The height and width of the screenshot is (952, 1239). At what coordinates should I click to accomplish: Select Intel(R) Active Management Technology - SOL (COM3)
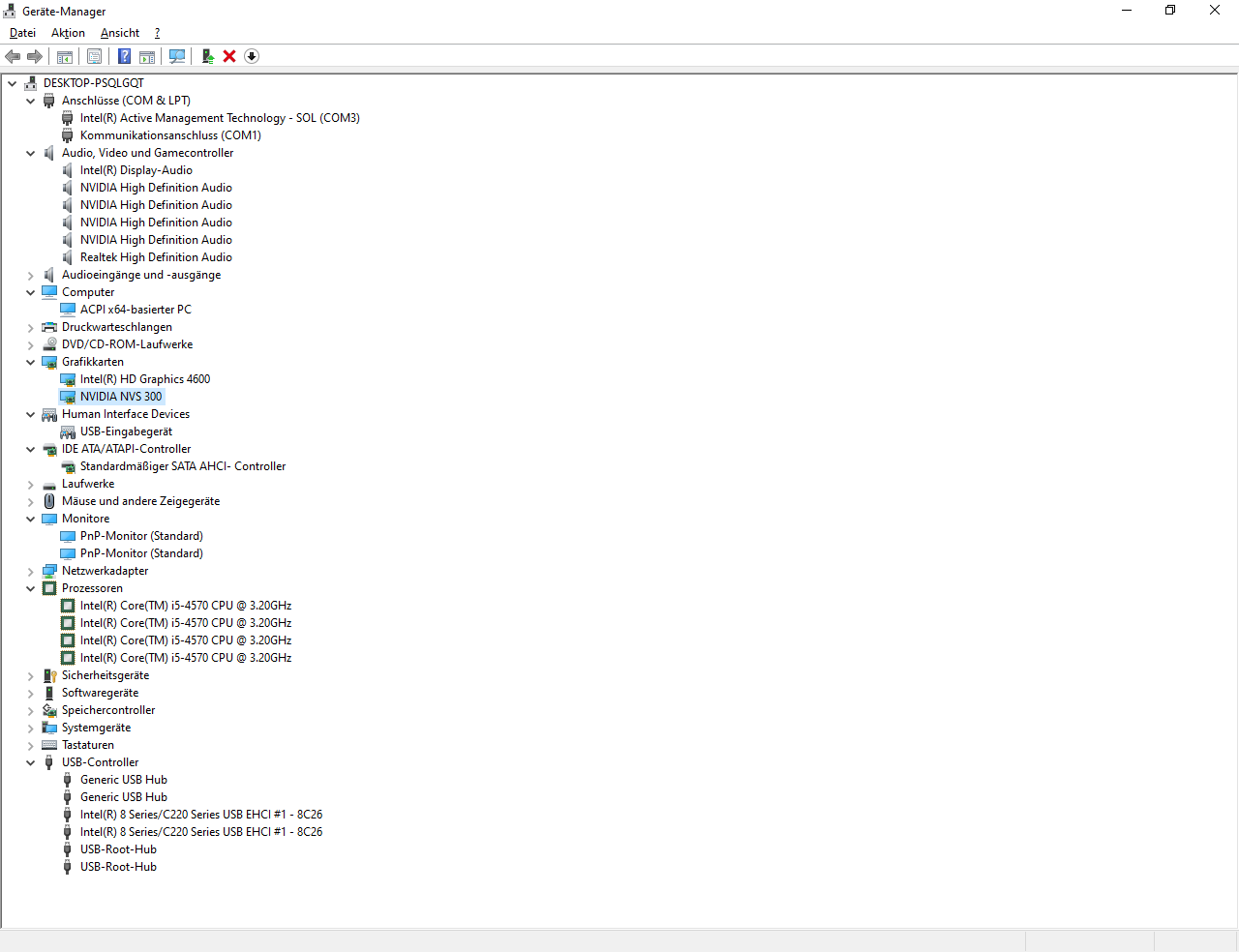coord(220,118)
